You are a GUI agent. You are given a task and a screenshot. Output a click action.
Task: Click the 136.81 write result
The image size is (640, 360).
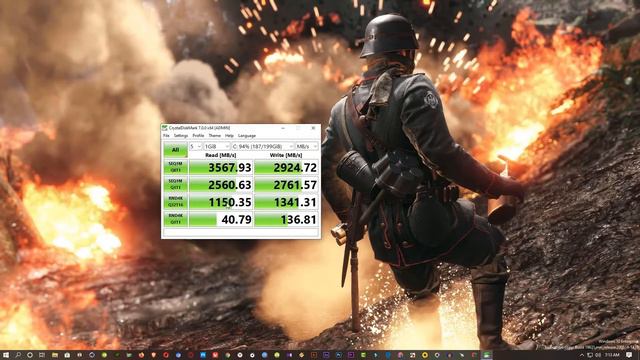click(286, 219)
